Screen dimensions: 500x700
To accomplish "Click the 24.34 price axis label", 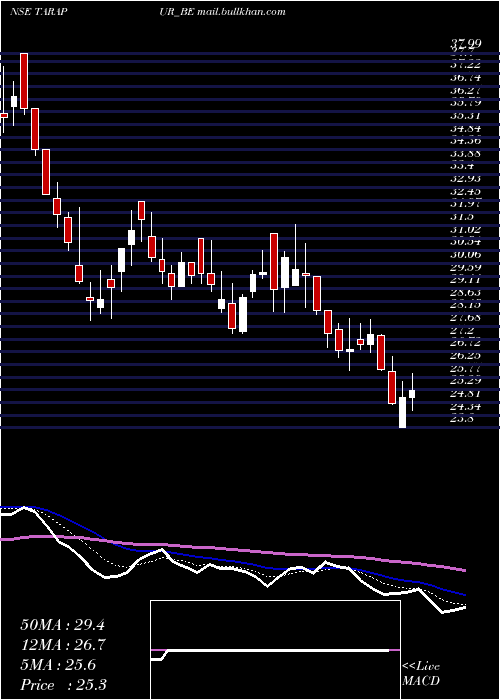I will click(465, 406).
